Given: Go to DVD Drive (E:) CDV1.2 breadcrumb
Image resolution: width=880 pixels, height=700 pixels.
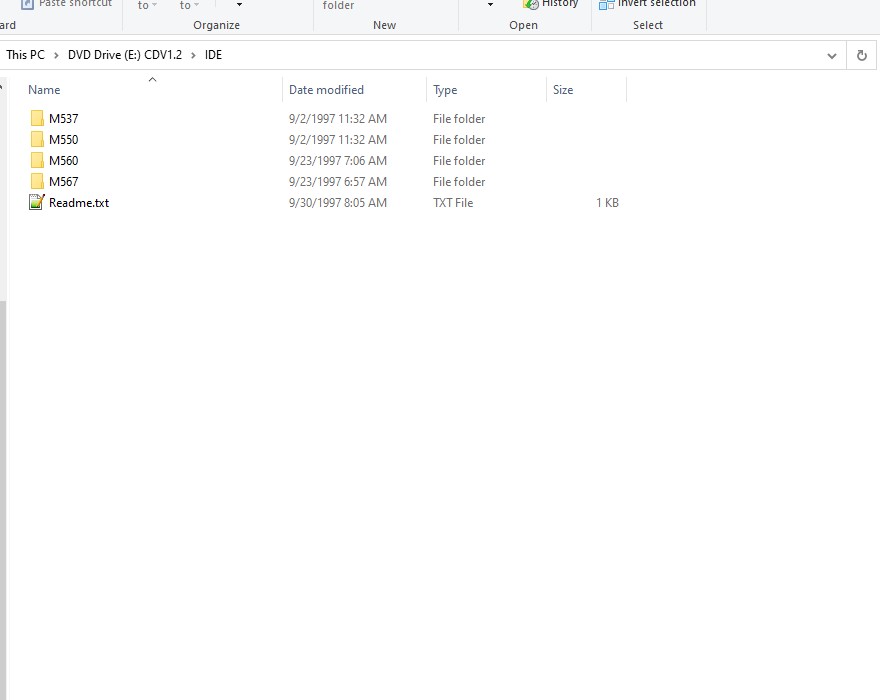Looking at the screenshot, I should coord(125,55).
